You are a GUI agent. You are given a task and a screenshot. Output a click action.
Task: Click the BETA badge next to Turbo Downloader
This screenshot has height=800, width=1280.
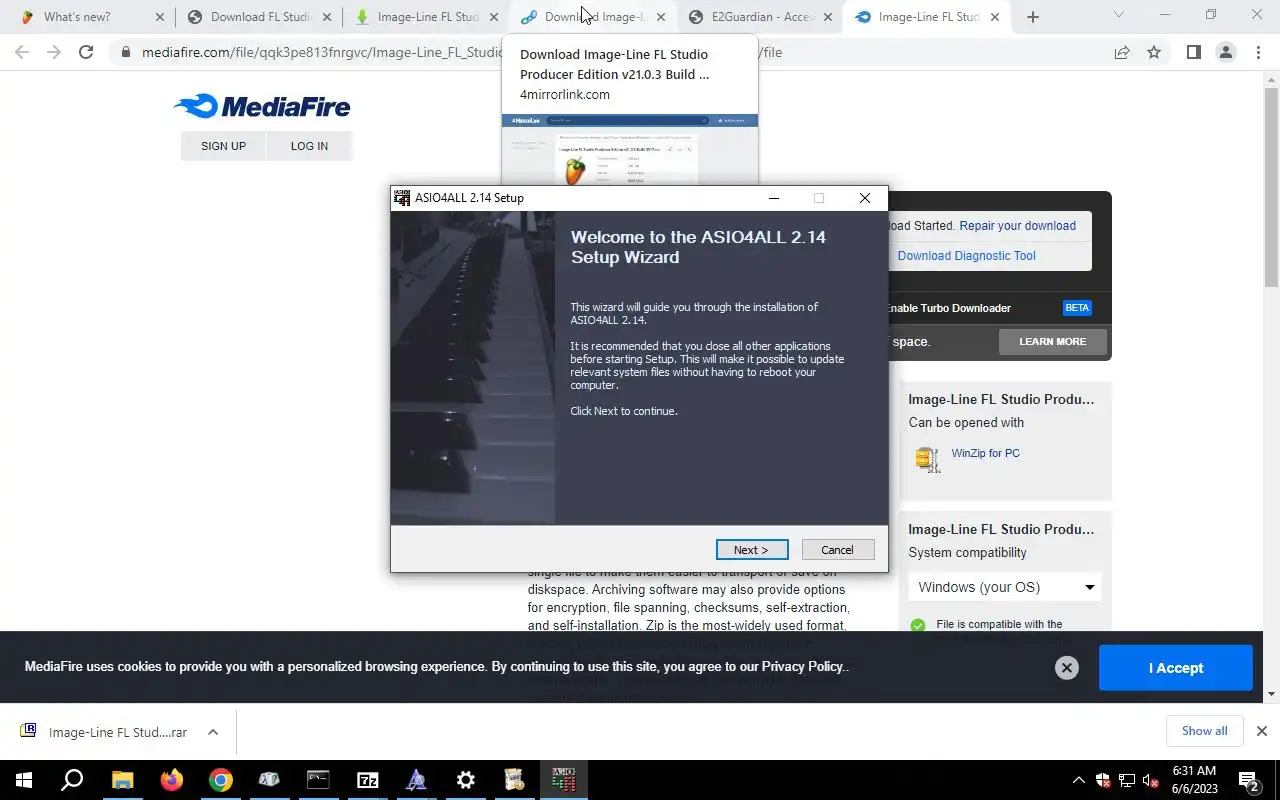[1077, 308]
